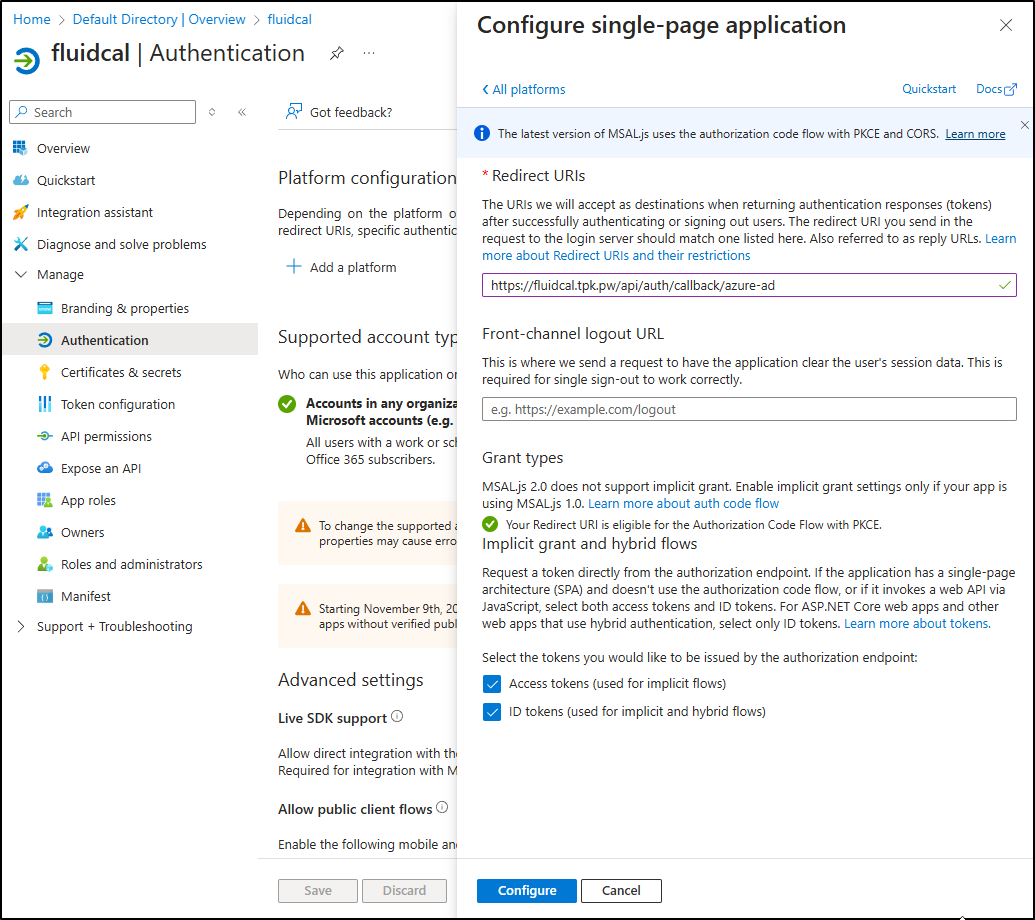Viewport: 1035px width, 920px height.
Task: Click the Roles and administrators icon
Action: (x=45, y=564)
